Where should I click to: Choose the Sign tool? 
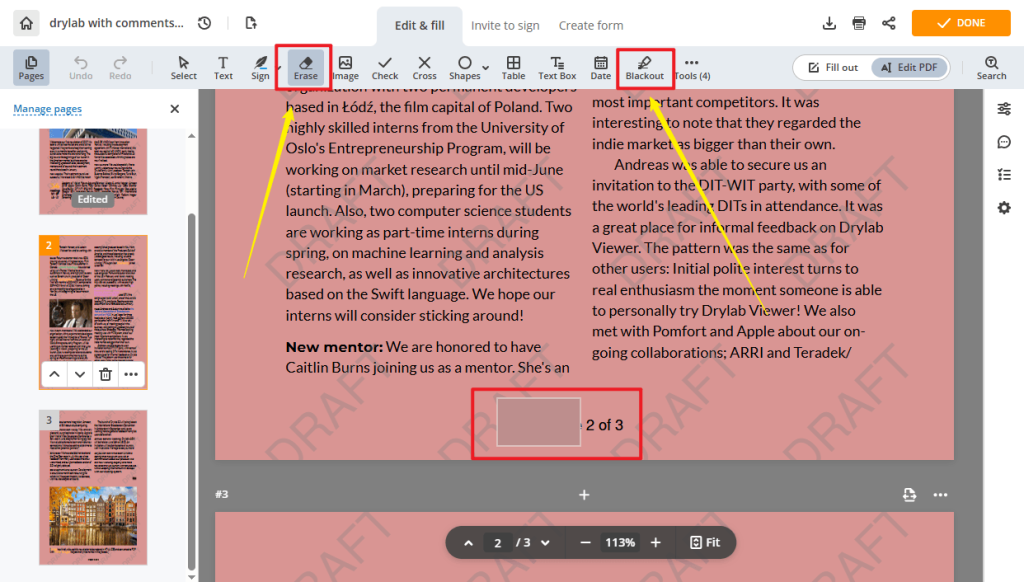[x=260, y=67]
